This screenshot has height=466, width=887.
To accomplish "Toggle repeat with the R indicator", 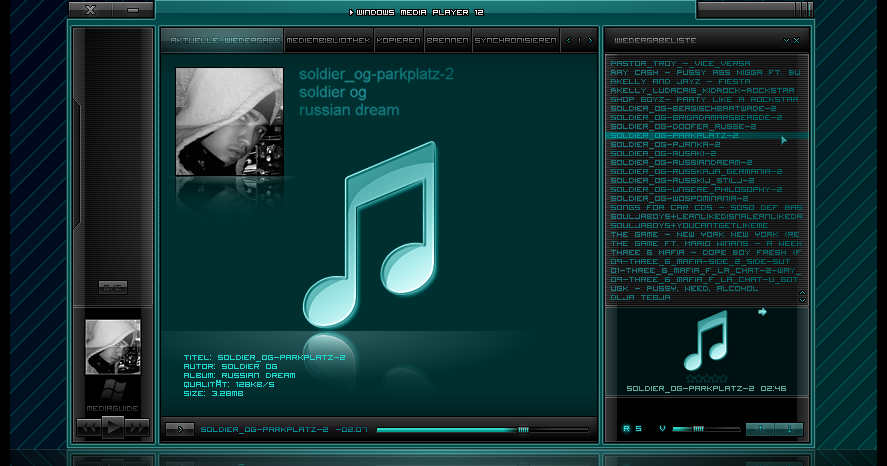I will [x=626, y=429].
